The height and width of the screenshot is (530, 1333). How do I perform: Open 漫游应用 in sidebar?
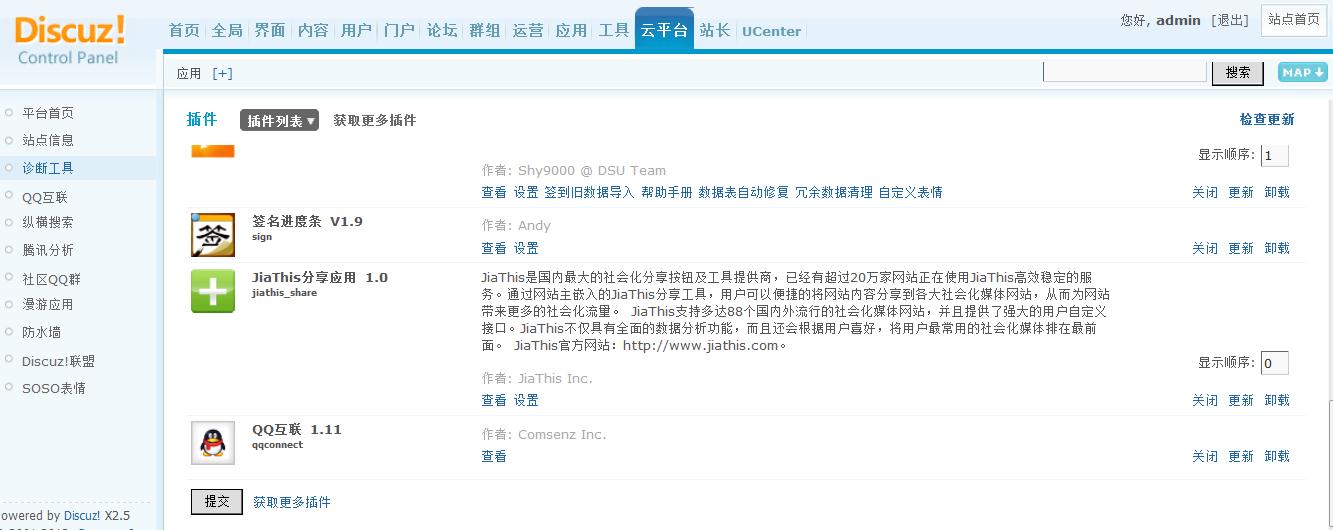click(x=48, y=304)
